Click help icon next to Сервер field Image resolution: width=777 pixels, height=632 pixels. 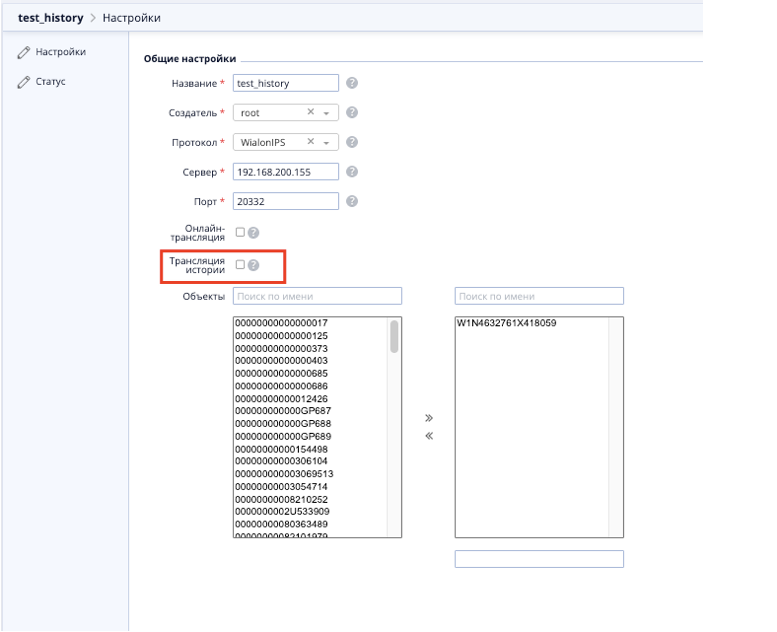[352, 172]
